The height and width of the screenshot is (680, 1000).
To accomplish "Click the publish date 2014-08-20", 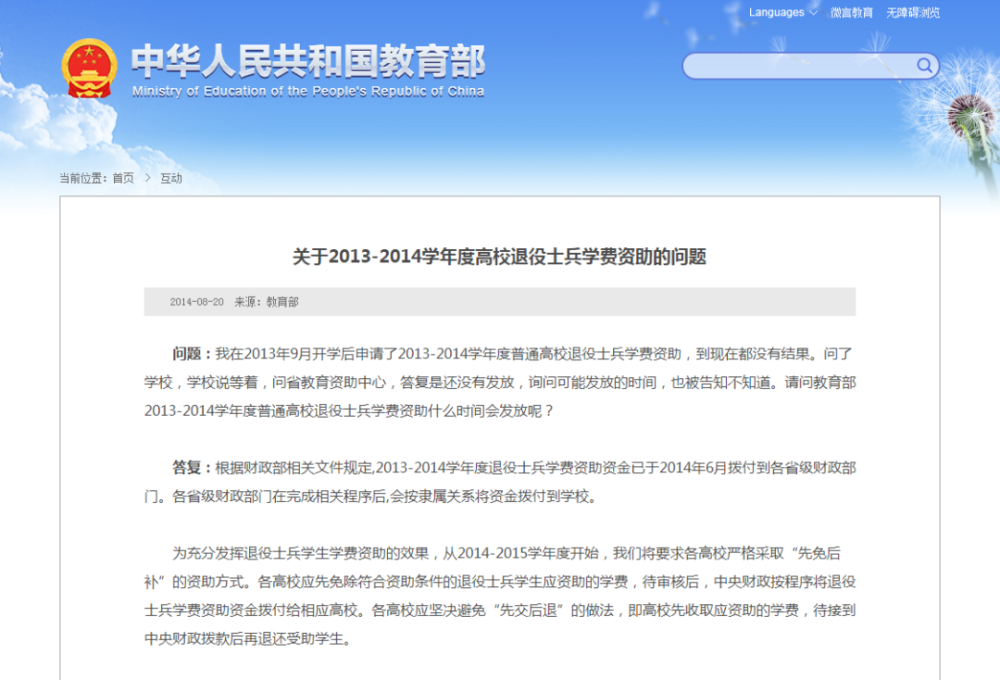I will (196, 302).
